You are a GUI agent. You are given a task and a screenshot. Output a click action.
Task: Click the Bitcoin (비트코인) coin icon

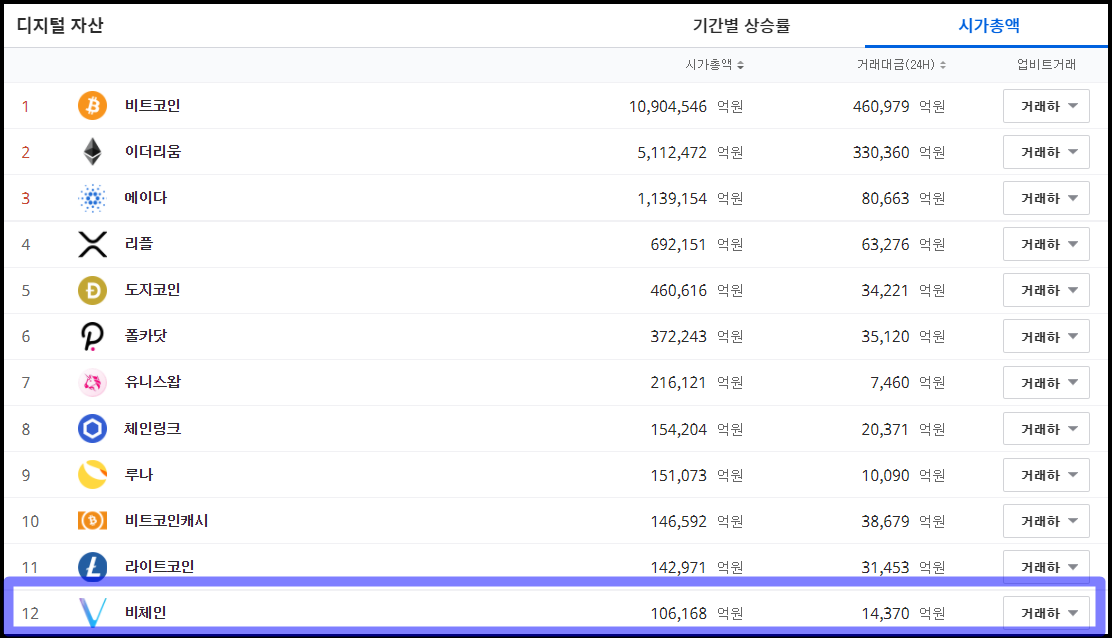(x=92, y=106)
